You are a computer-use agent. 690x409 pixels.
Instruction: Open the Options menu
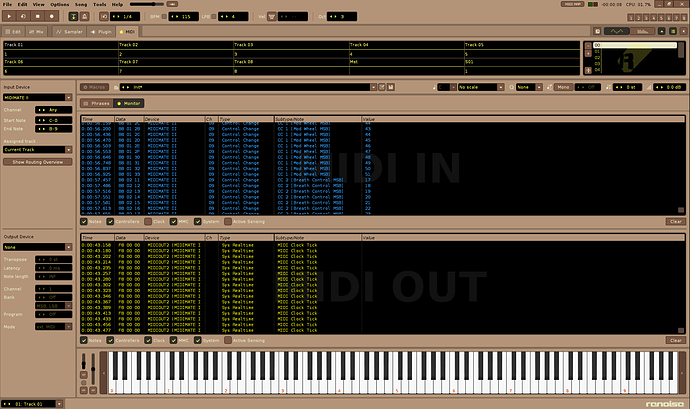[59, 4]
